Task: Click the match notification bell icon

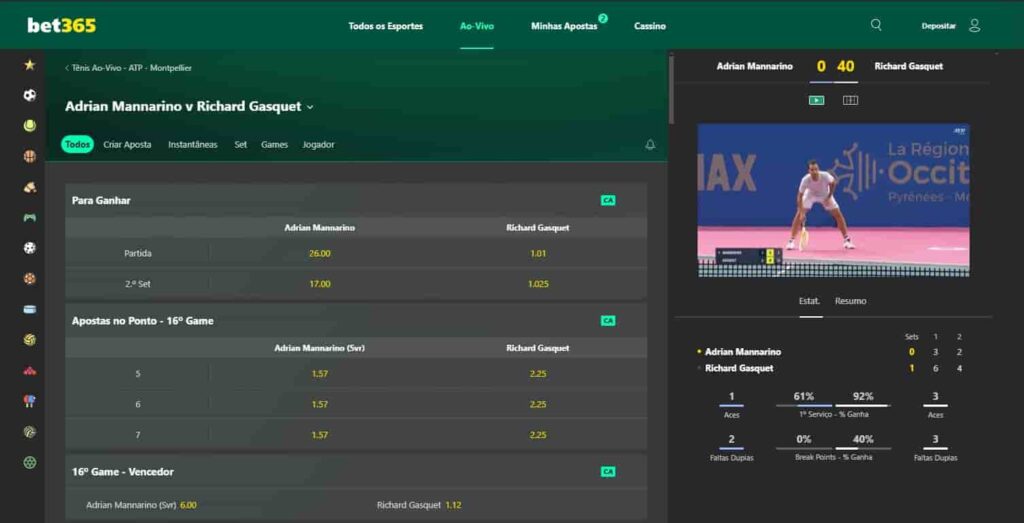Action: [x=650, y=145]
